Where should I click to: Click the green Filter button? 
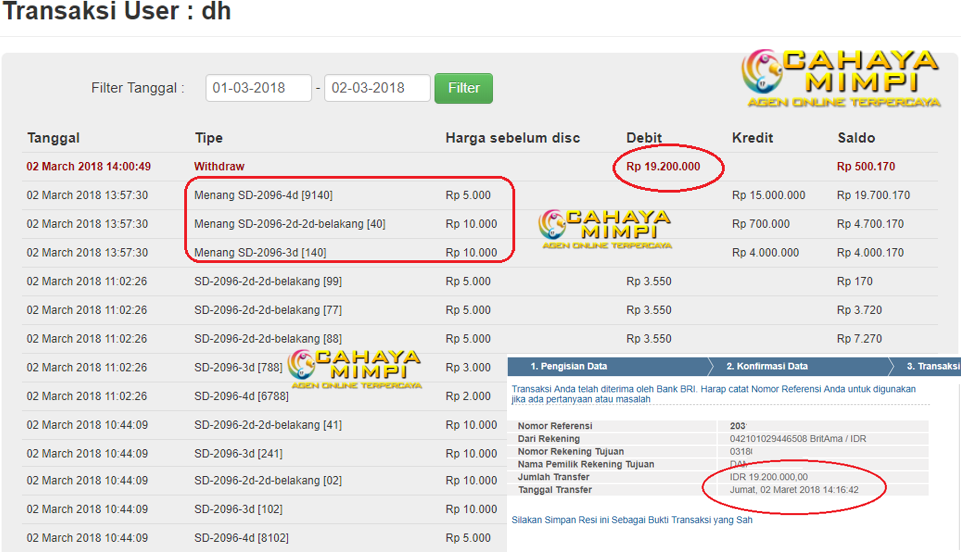pos(463,88)
